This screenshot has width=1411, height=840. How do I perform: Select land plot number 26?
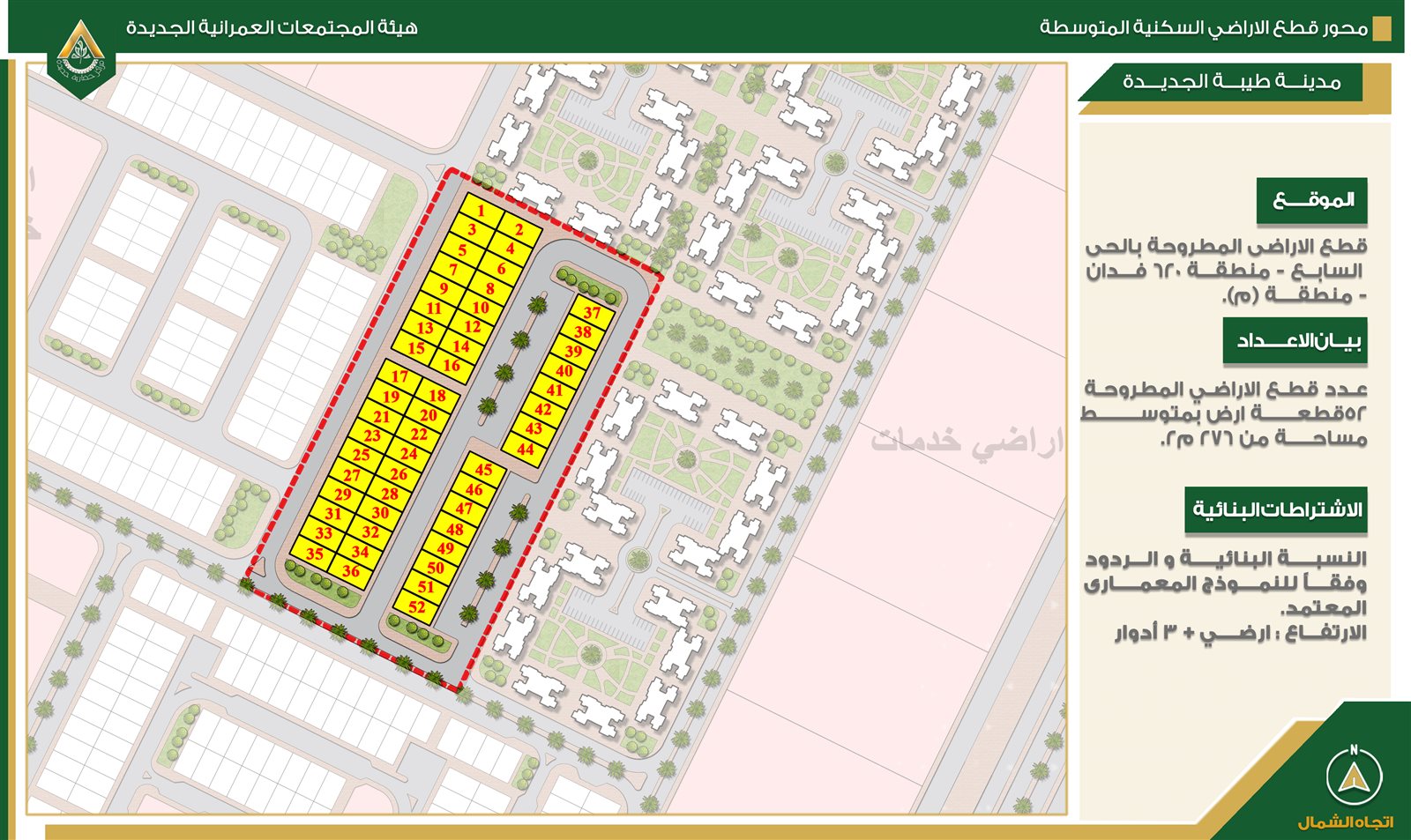pos(399,474)
